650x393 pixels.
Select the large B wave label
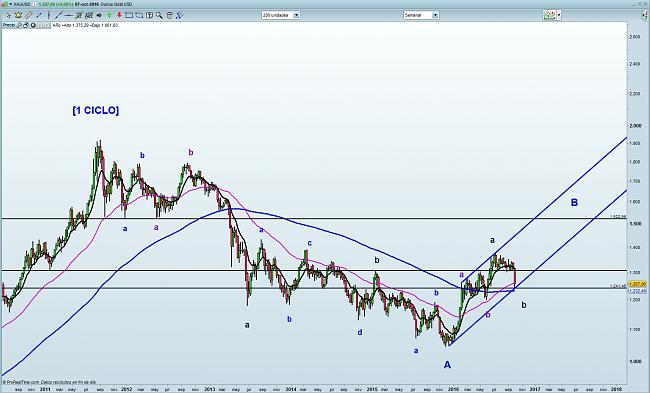tap(574, 203)
